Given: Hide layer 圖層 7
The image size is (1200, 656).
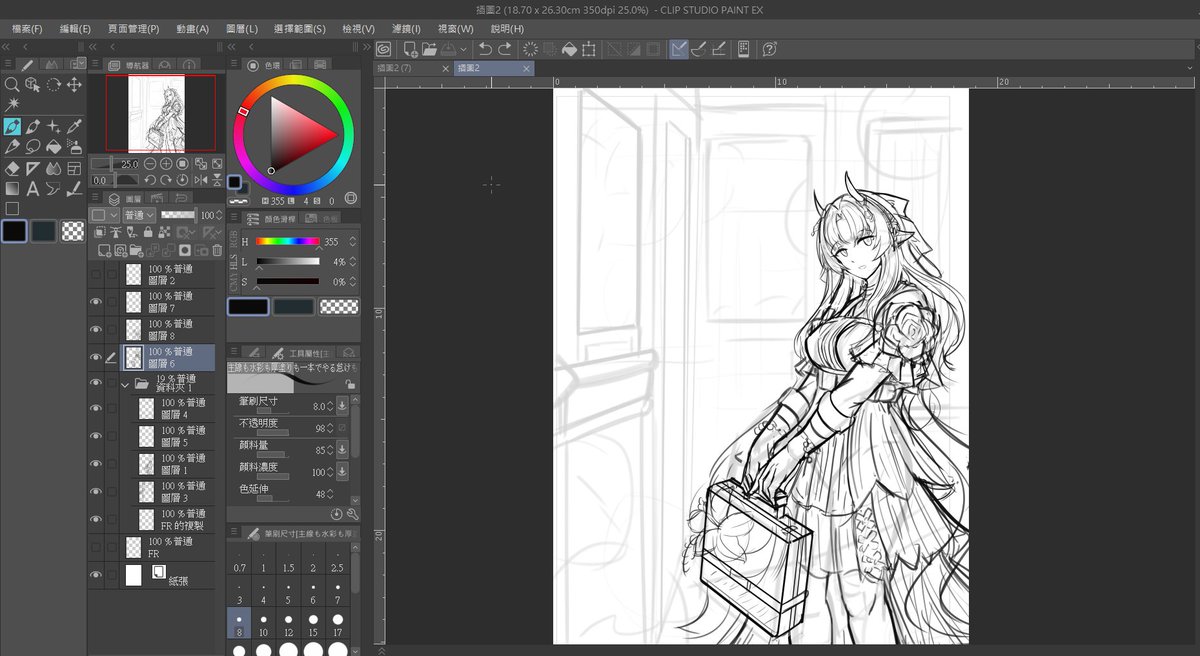Looking at the screenshot, I should [x=96, y=302].
